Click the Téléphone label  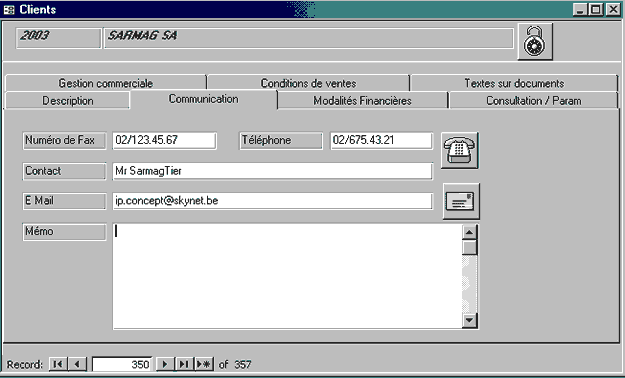[281, 141]
